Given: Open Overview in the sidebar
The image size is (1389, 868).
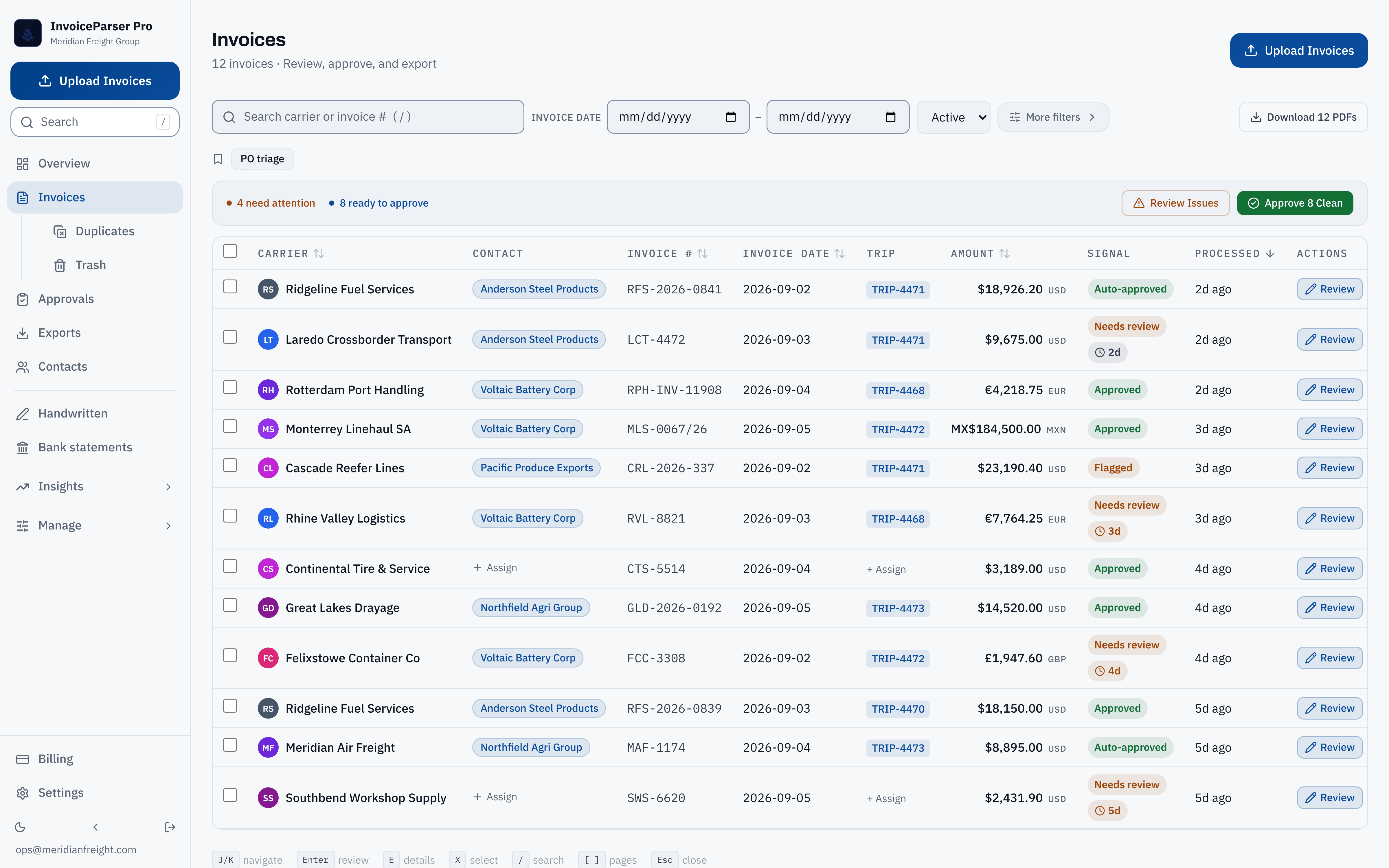Looking at the screenshot, I should pos(95,163).
